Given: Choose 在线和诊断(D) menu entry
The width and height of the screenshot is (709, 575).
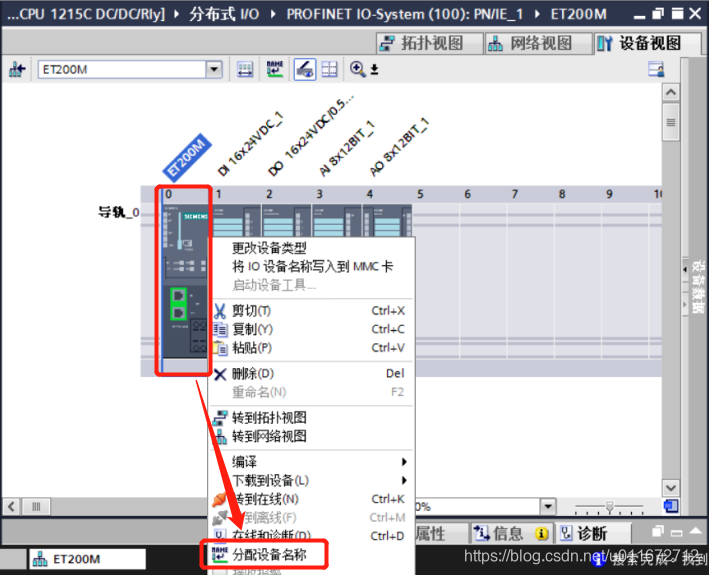Looking at the screenshot, I should (312, 536).
